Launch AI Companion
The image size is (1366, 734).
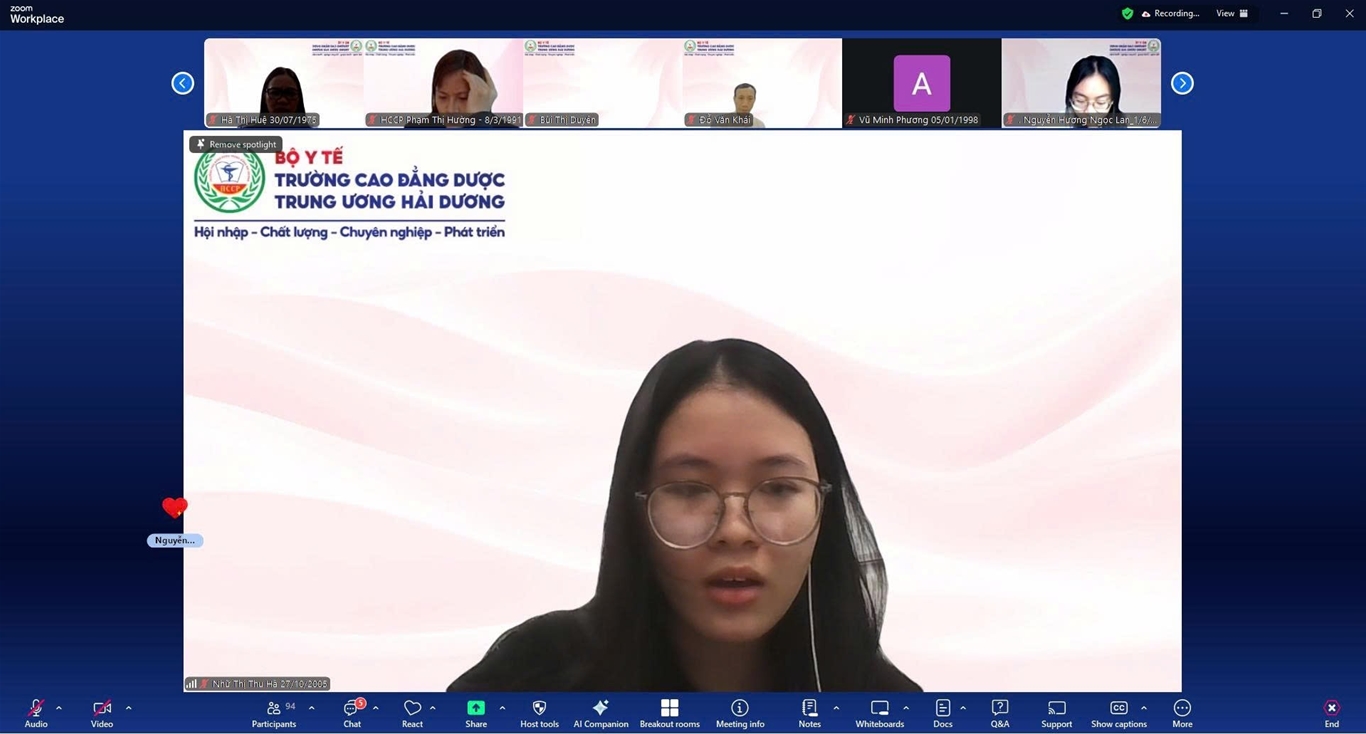coord(600,713)
